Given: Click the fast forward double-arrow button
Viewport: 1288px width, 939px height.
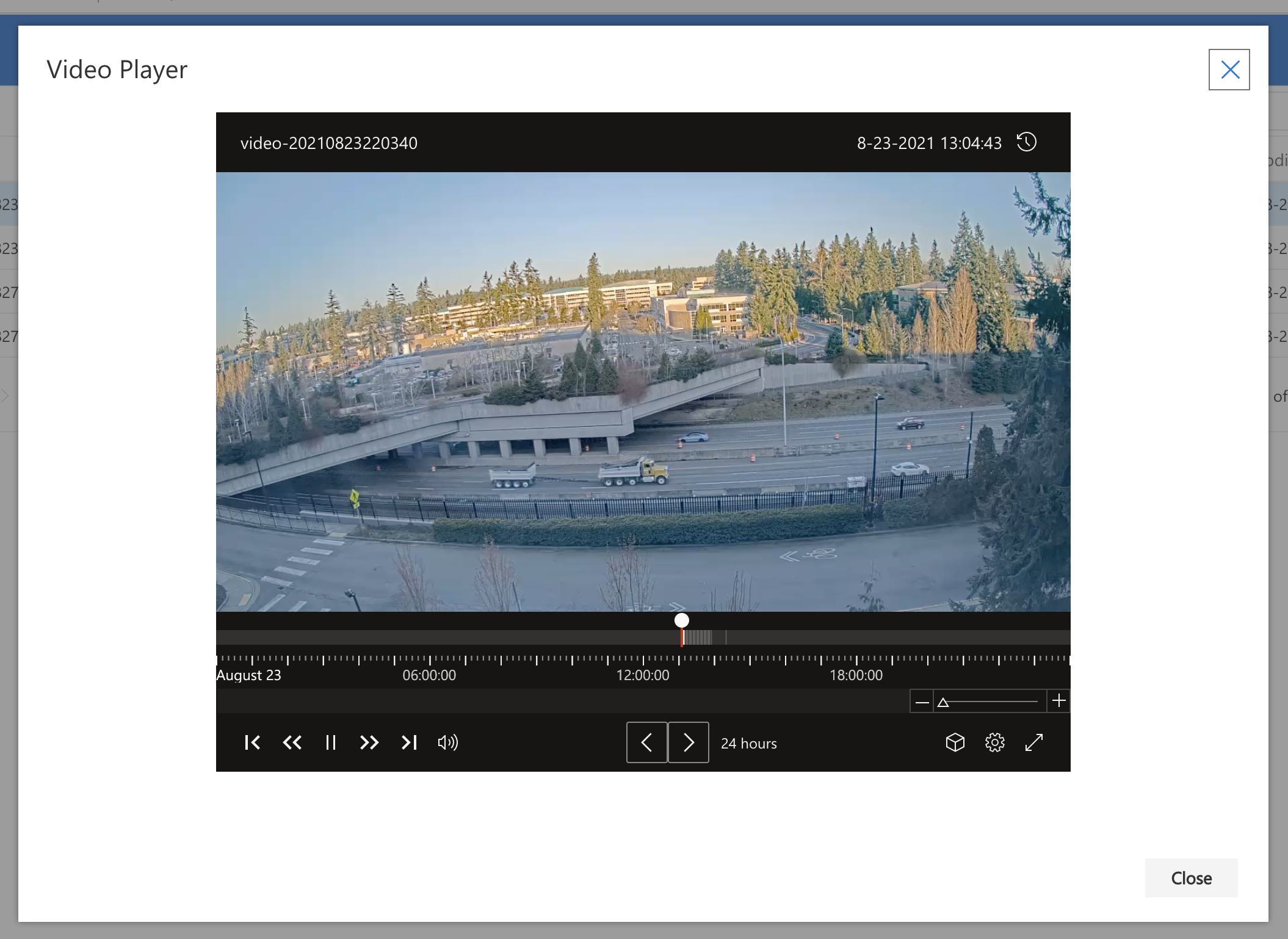Looking at the screenshot, I should click(x=369, y=742).
